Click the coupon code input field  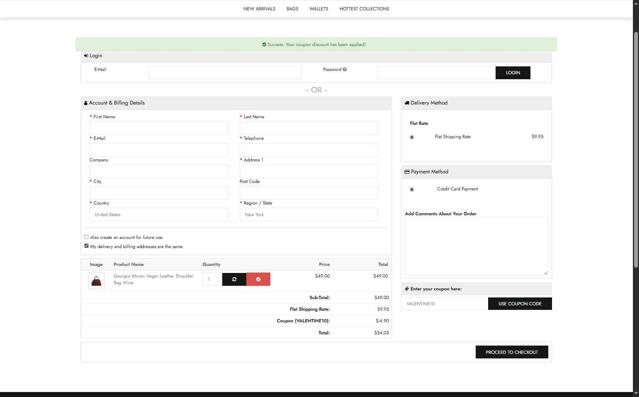[445, 304]
